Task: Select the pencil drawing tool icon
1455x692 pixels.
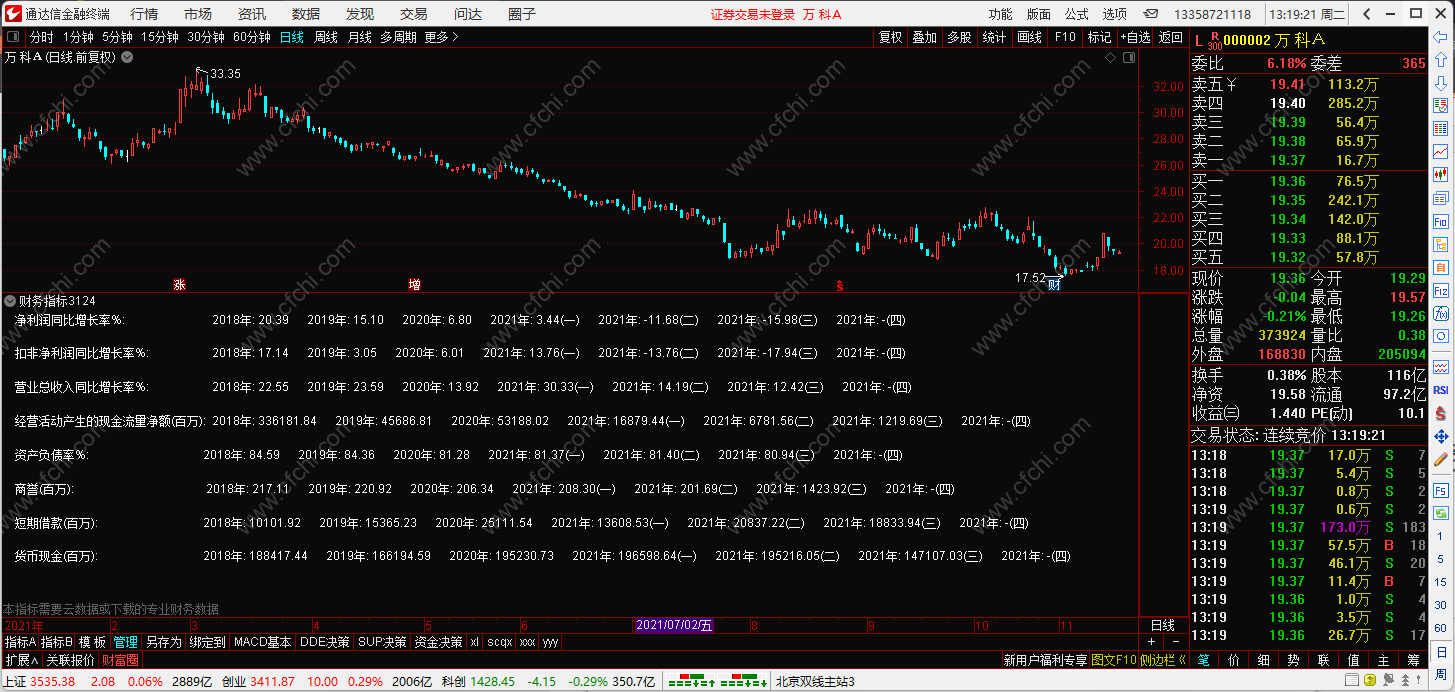Action: pos(1441,460)
